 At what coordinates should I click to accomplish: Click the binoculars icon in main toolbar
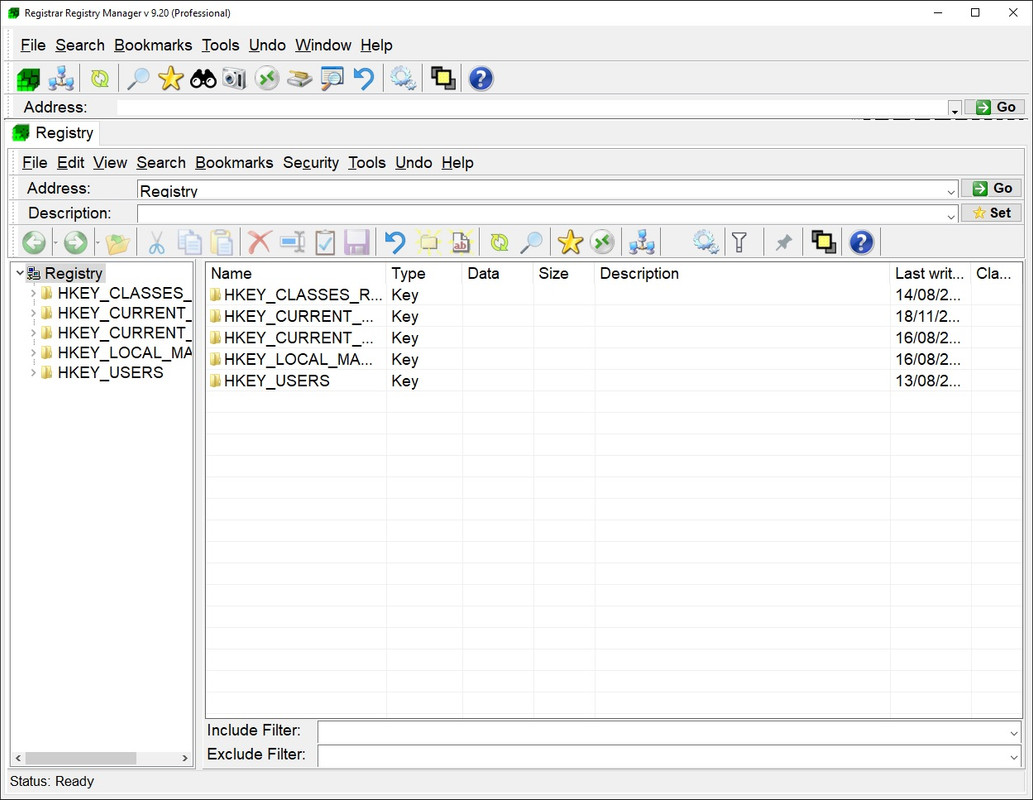(x=203, y=79)
